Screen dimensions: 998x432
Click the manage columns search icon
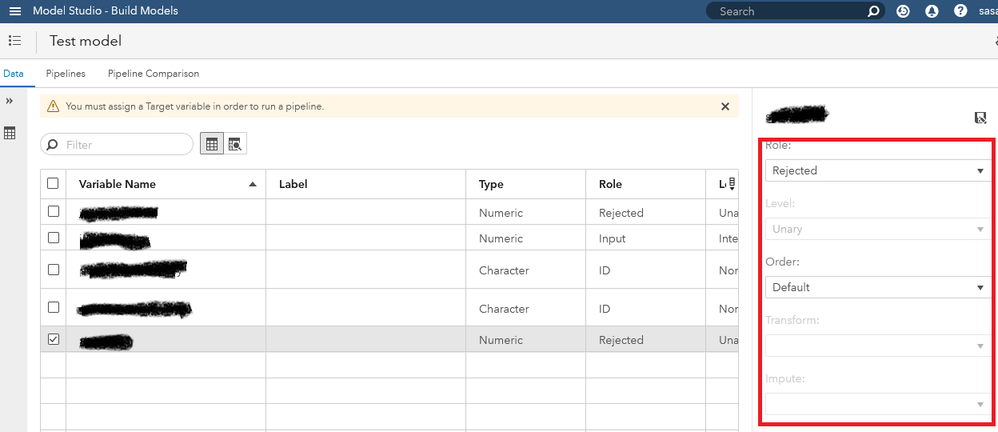pos(235,144)
